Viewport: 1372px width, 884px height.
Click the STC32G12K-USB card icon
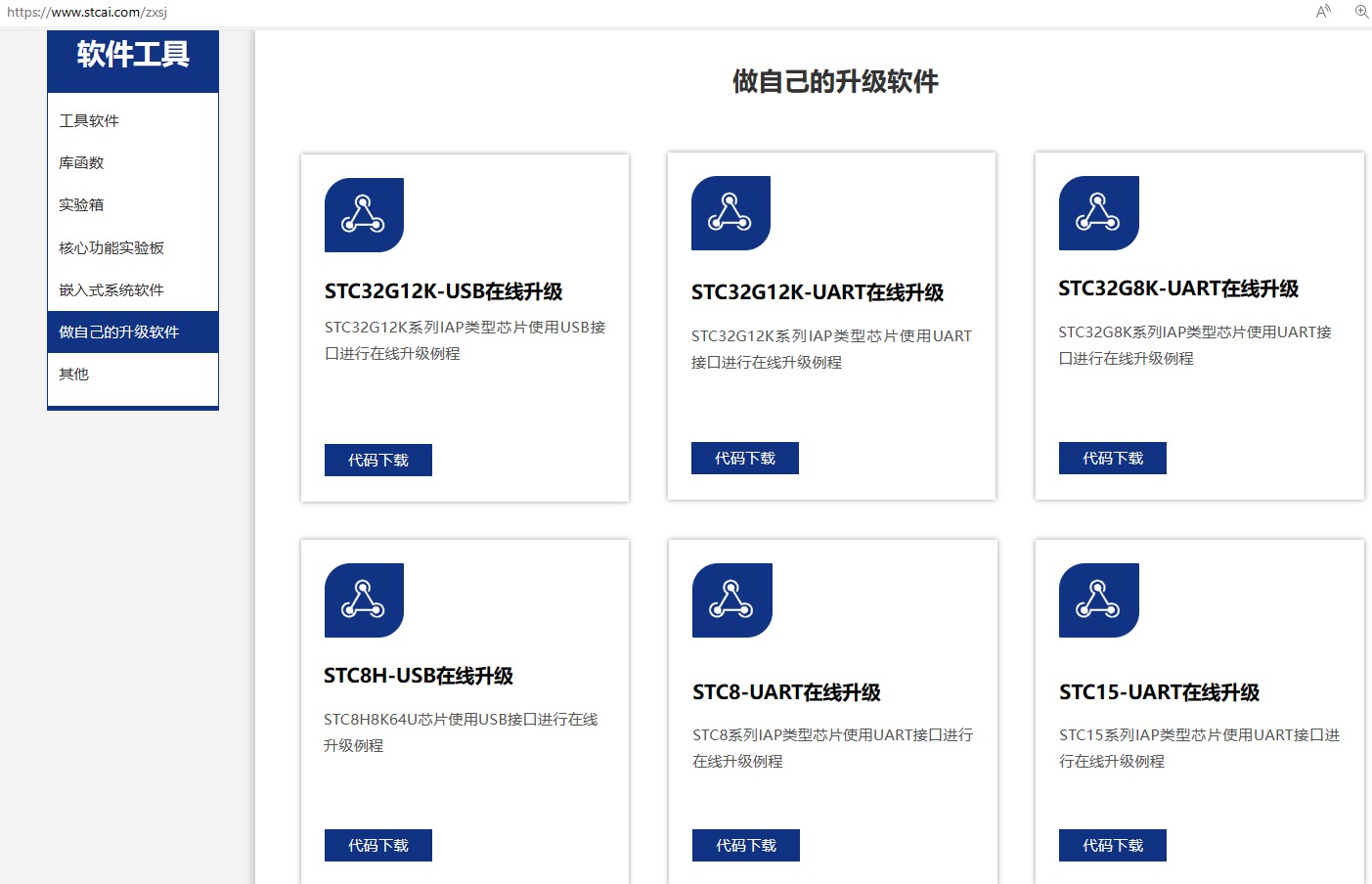pos(364,215)
